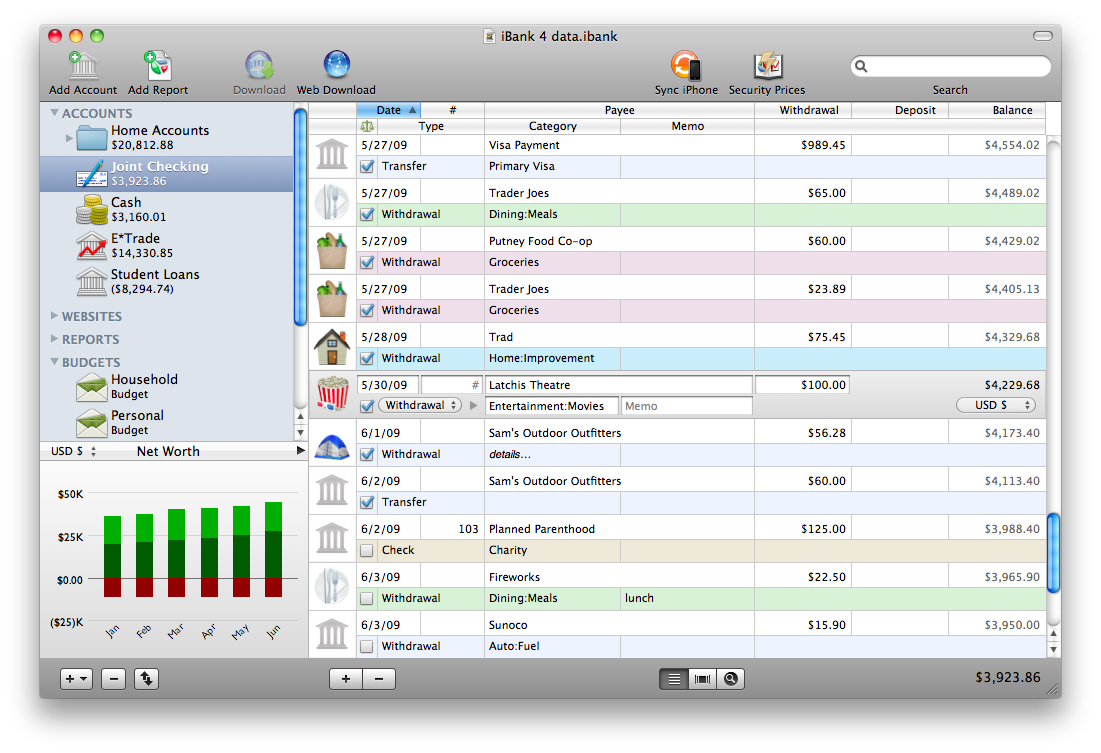Click the $100.00 withdrawal amount field
The width and height of the screenshot is (1101, 753).
click(x=802, y=385)
